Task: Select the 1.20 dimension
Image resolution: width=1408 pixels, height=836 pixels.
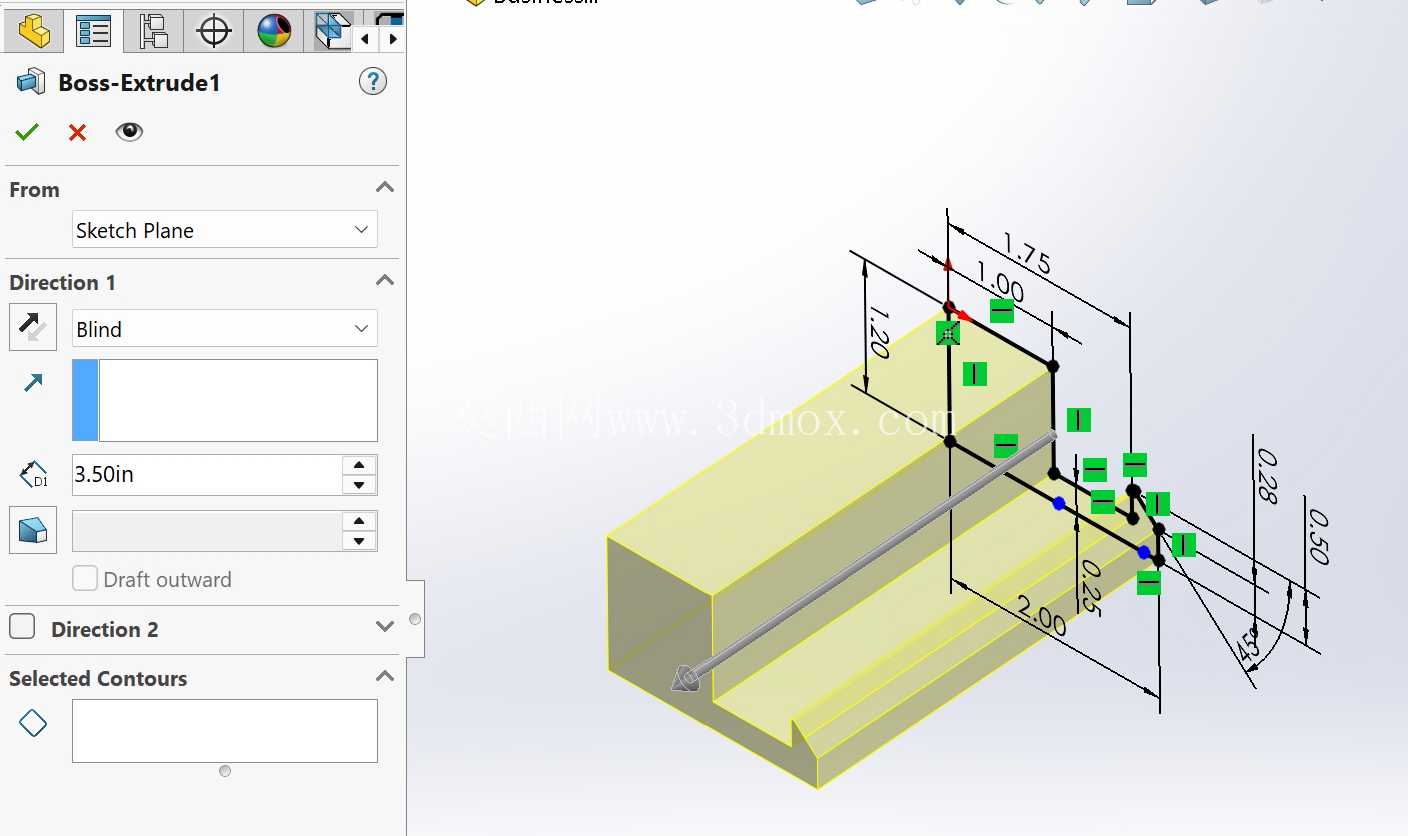Action: click(878, 332)
